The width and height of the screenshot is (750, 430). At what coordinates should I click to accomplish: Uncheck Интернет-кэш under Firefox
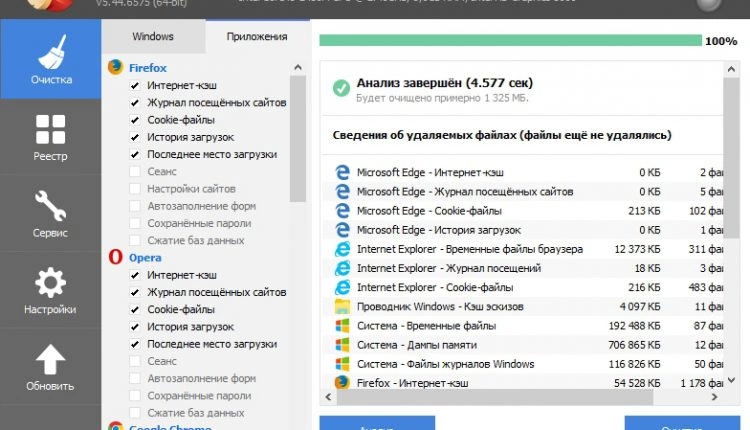pyautogui.click(x=135, y=86)
